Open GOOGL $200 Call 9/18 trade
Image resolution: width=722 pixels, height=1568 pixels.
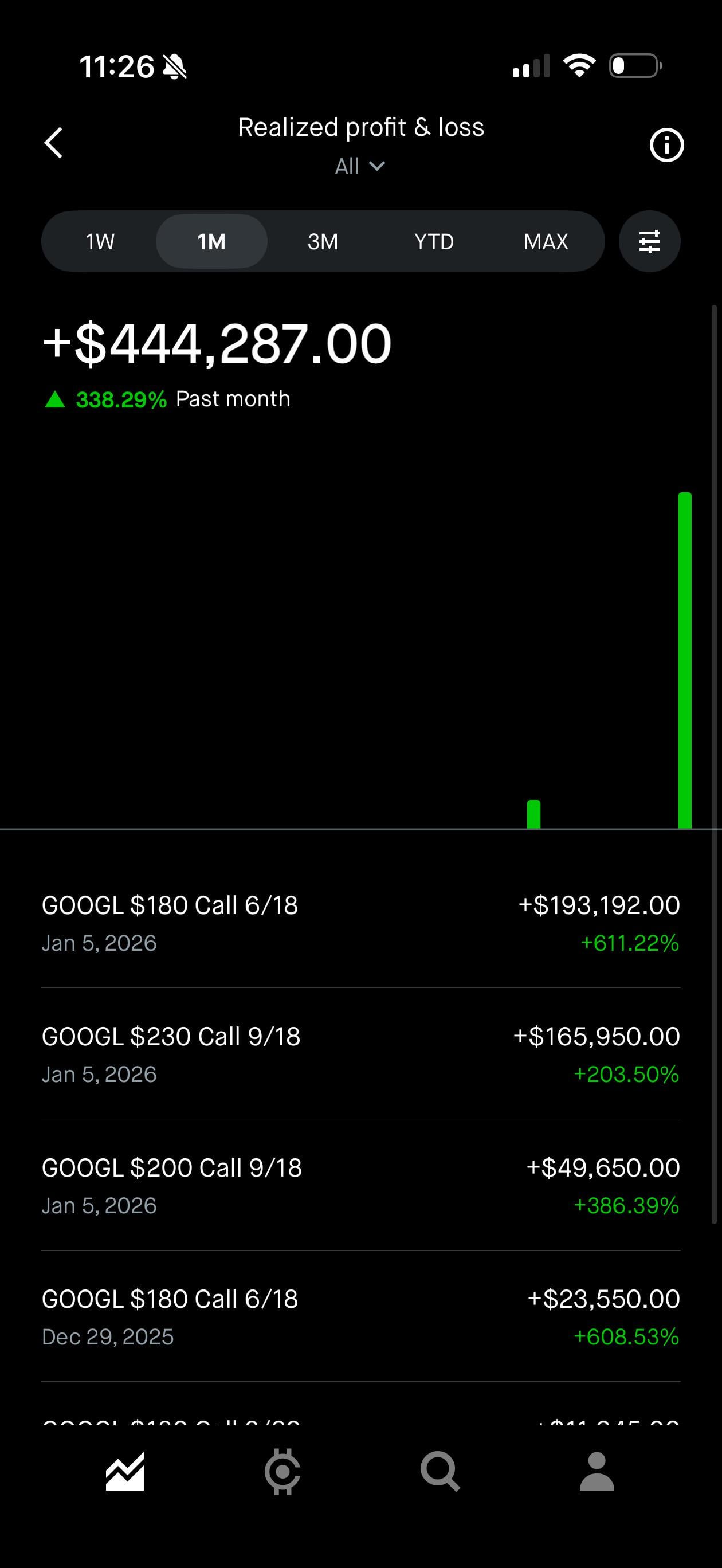[x=360, y=1185]
